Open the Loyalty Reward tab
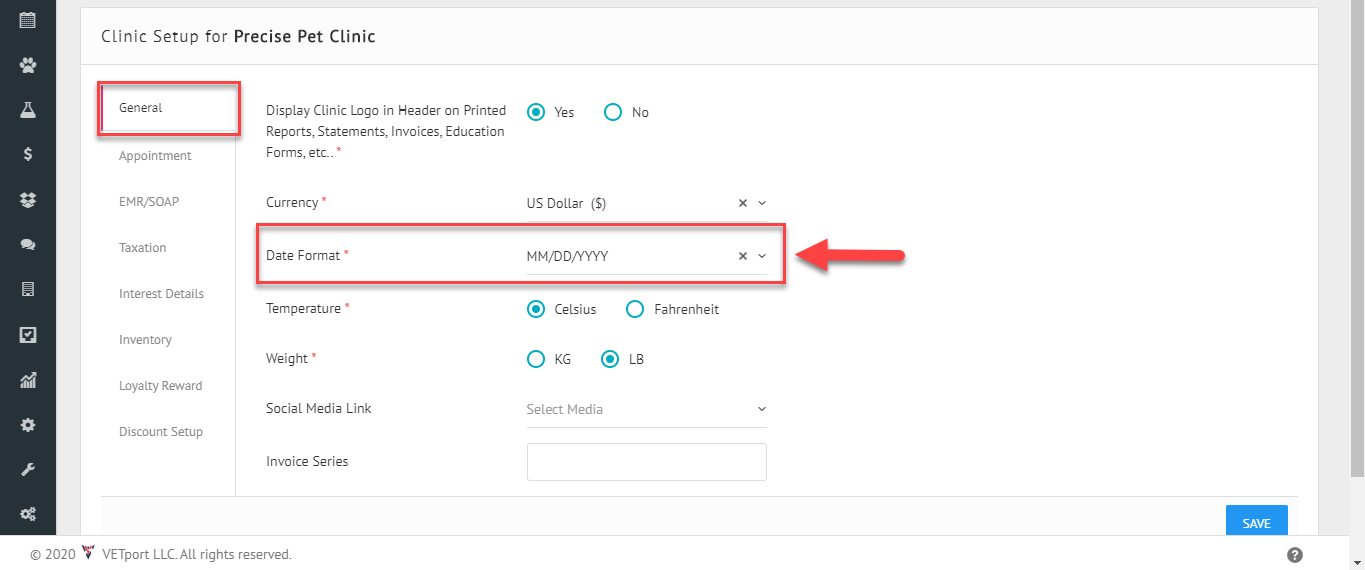Viewport: 1365px width, 570px height. coord(160,386)
